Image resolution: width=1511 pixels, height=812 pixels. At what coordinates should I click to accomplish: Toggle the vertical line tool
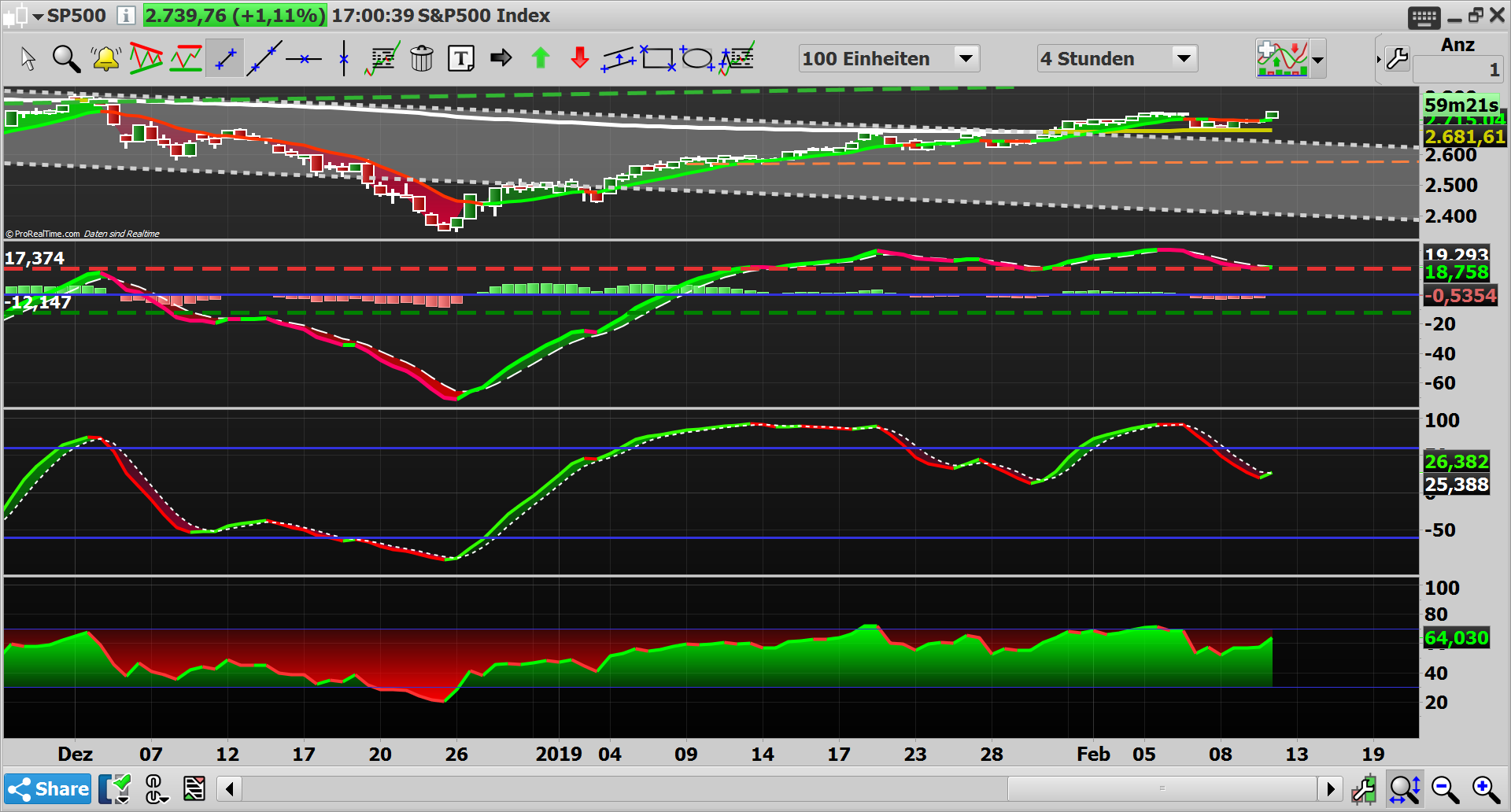pyautogui.click(x=344, y=57)
